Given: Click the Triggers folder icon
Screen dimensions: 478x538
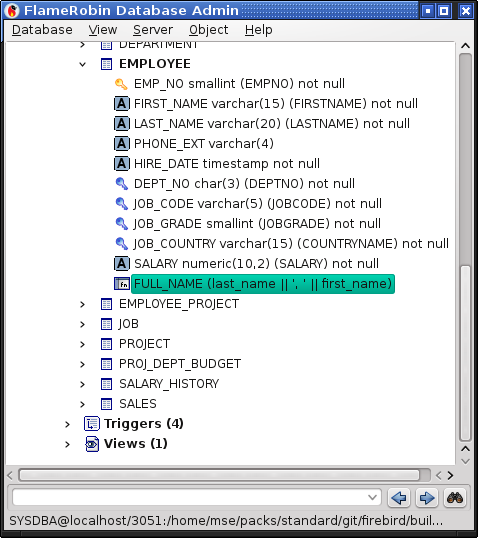Looking at the screenshot, I should click(92, 424).
